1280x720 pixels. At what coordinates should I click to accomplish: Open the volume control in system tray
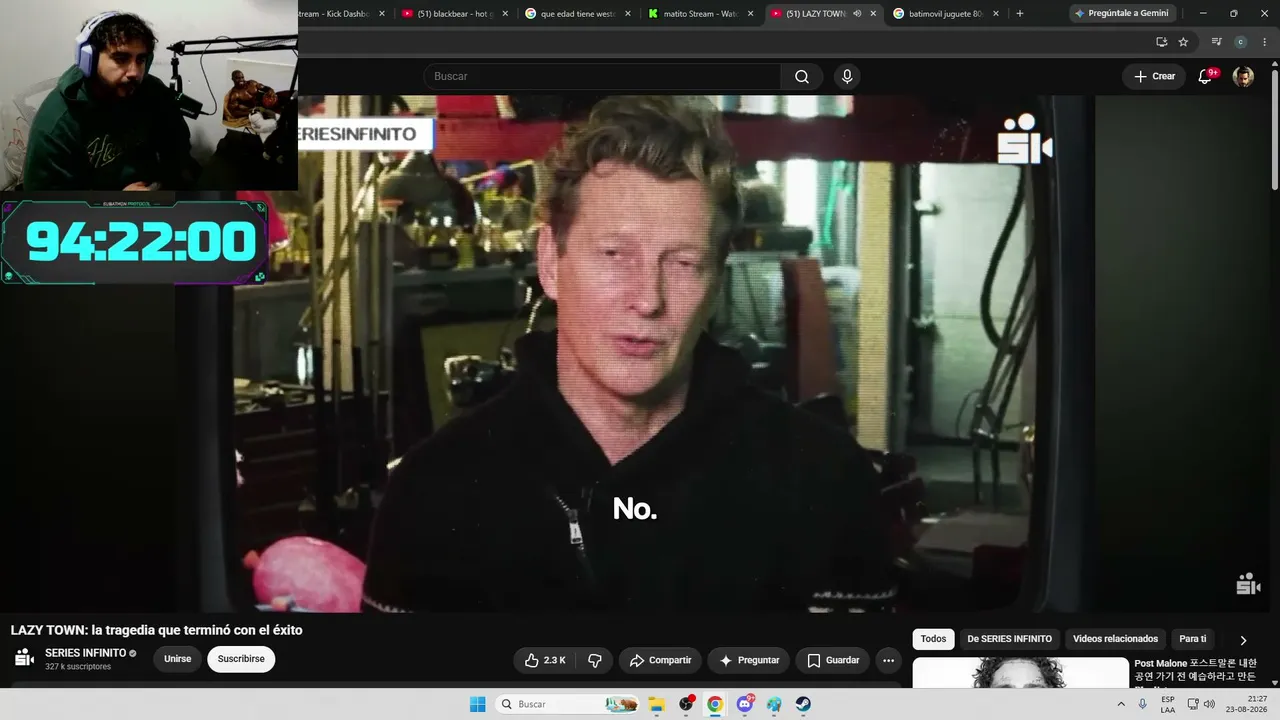tap(1209, 704)
